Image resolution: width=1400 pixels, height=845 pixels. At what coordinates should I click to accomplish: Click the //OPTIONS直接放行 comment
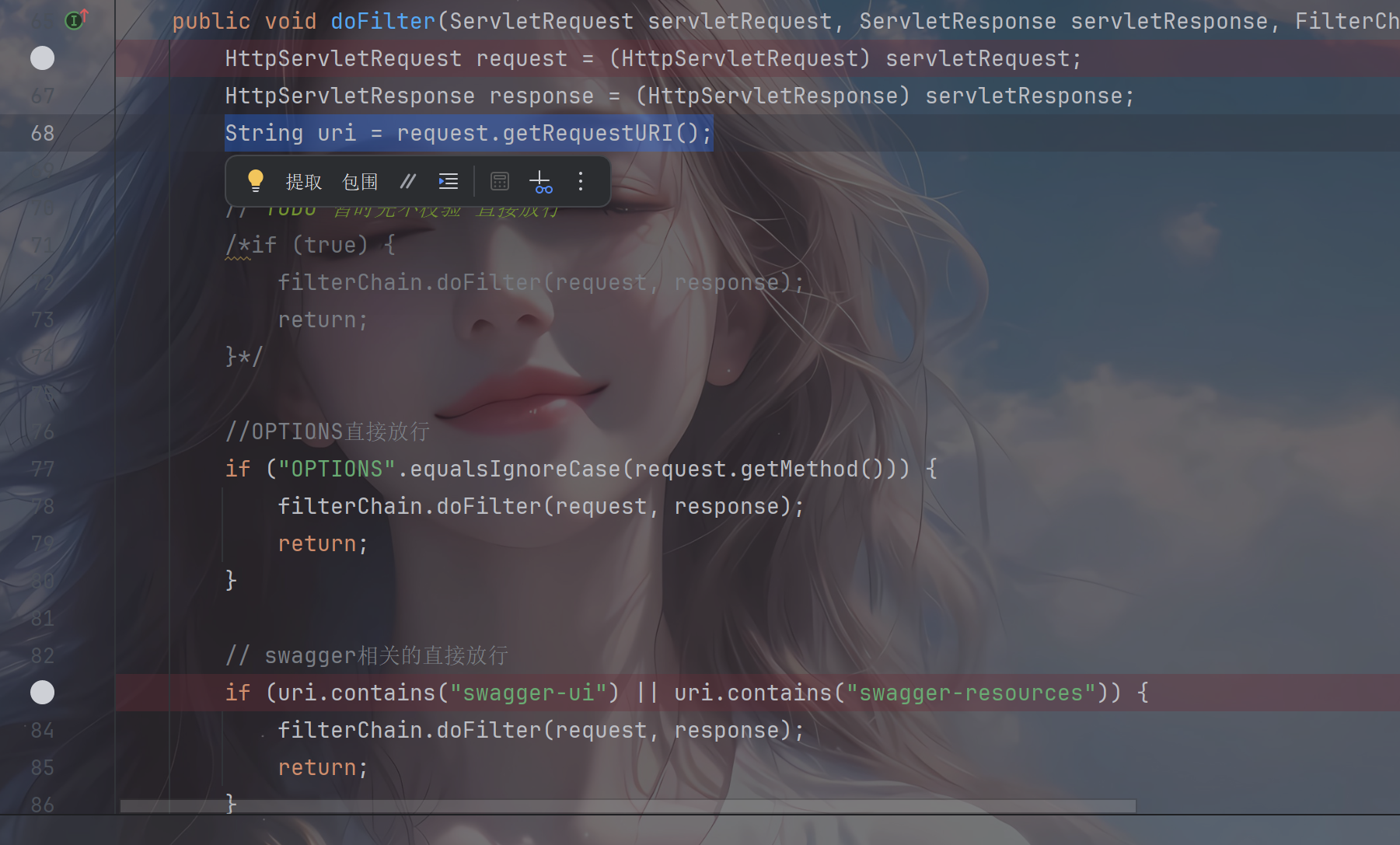(327, 431)
